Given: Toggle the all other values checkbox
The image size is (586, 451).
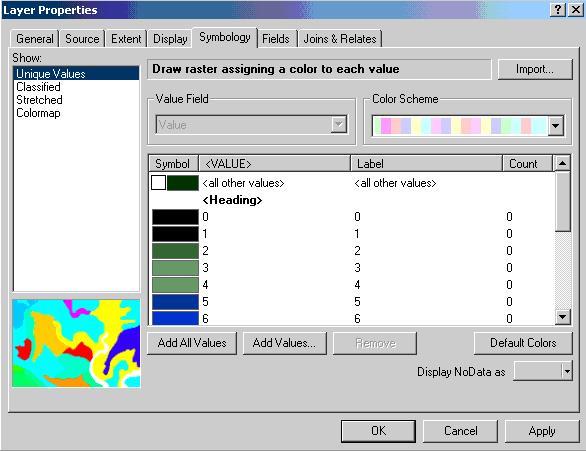Looking at the screenshot, I should [x=158, y=183].
